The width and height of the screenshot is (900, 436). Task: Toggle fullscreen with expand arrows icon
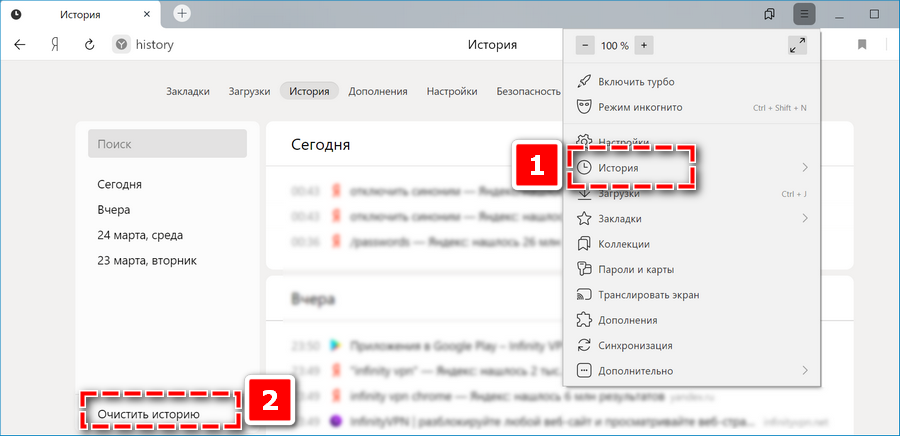point(797,45)
